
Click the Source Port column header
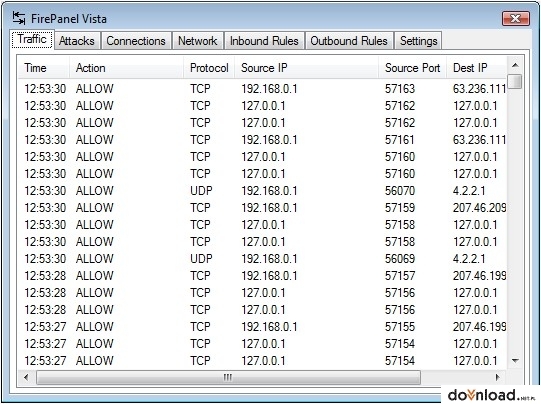pos(412,68)
